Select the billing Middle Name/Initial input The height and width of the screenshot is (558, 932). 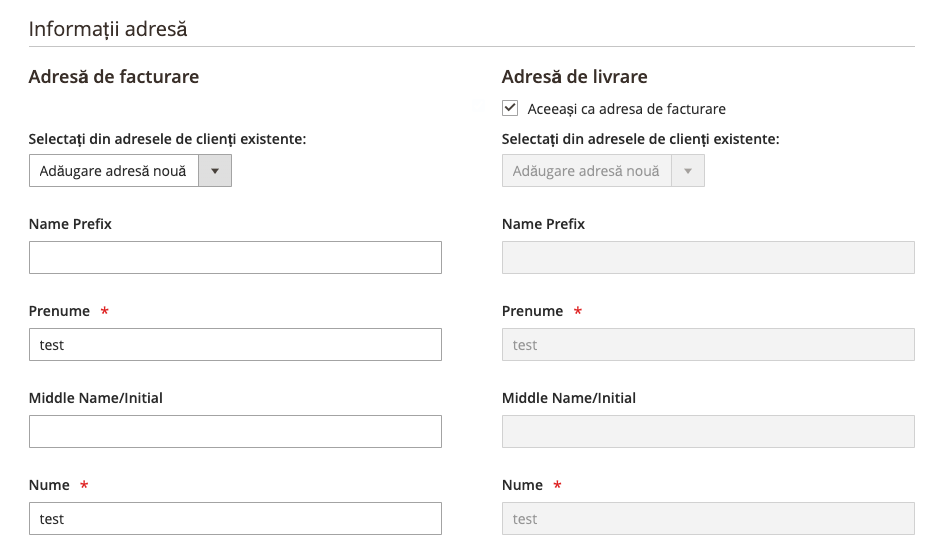point(235,431)
